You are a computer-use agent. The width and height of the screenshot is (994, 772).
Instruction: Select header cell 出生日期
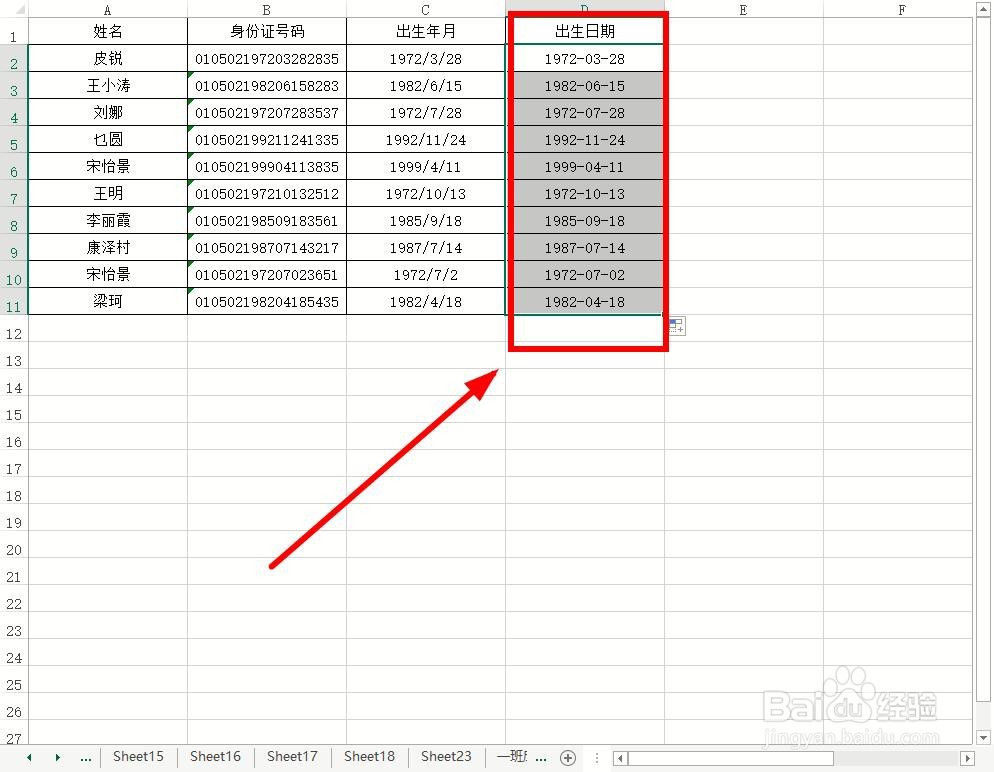pos(584,32)
